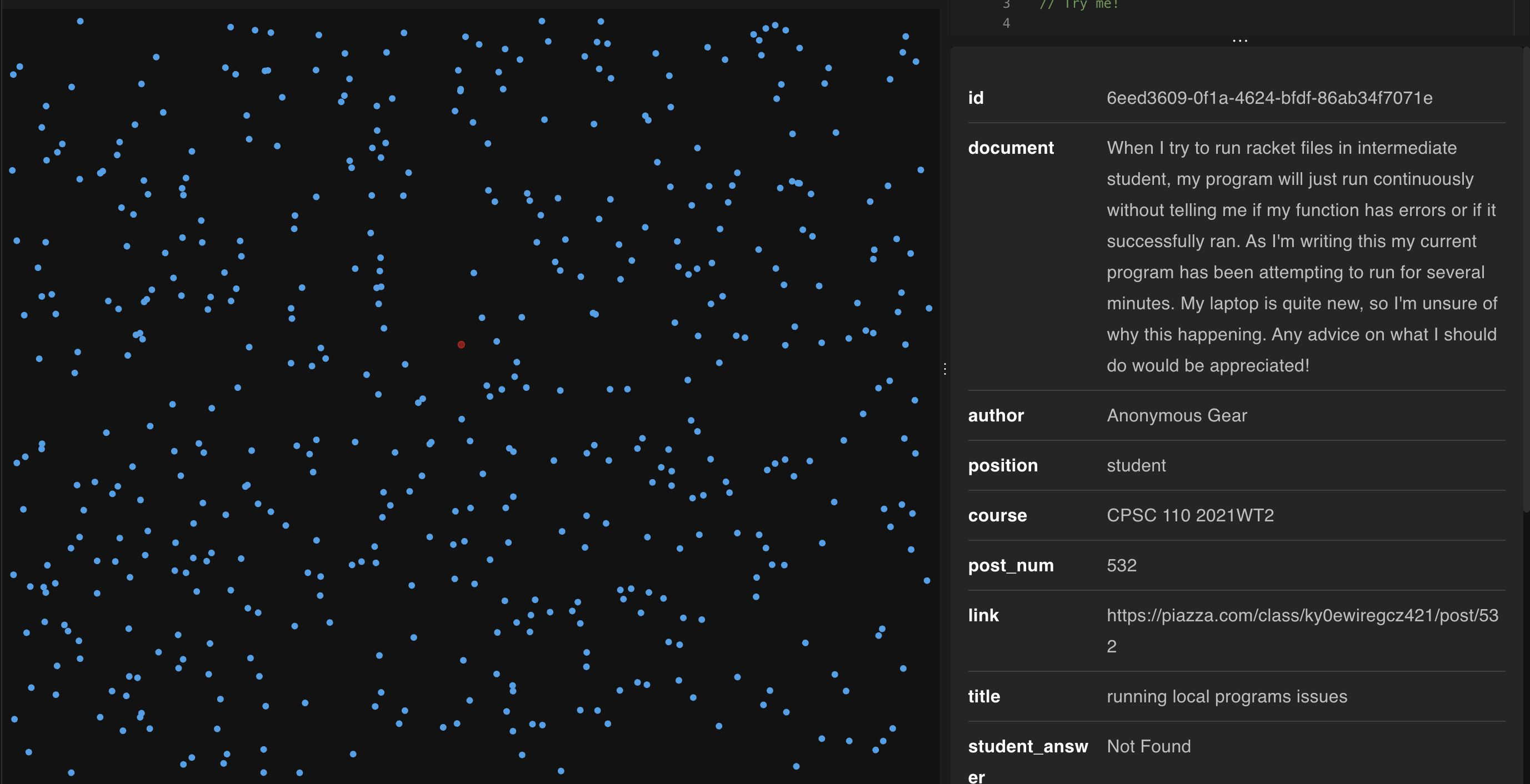Image resolution: width=1530 pixels, height=784 pixels.
Task: Click the red highlighted scatter point
Action: point(461,344)
